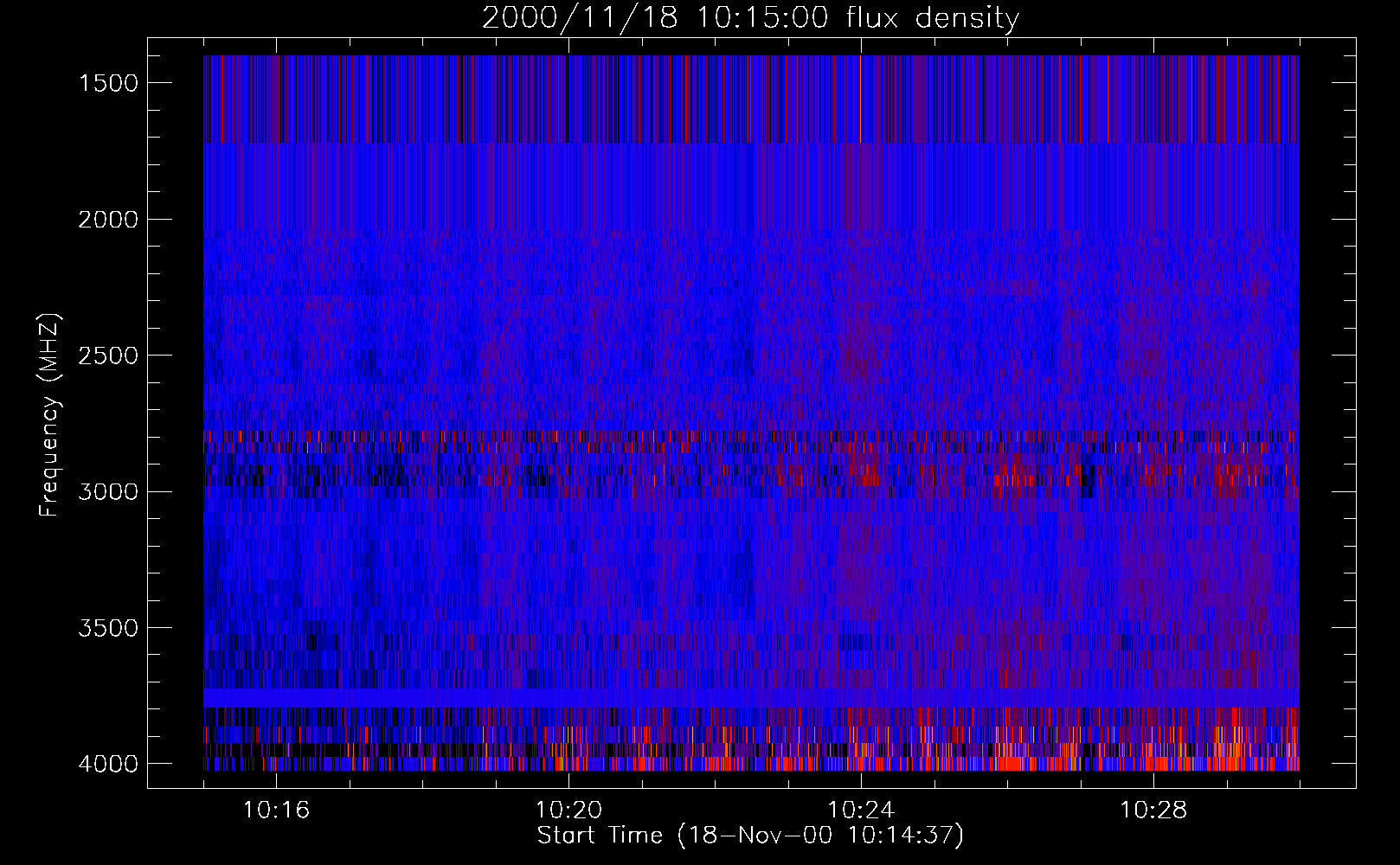Click the 2000 frequency tick label
The height and width of the screenshot is (865, 1400).
[108, 220]
